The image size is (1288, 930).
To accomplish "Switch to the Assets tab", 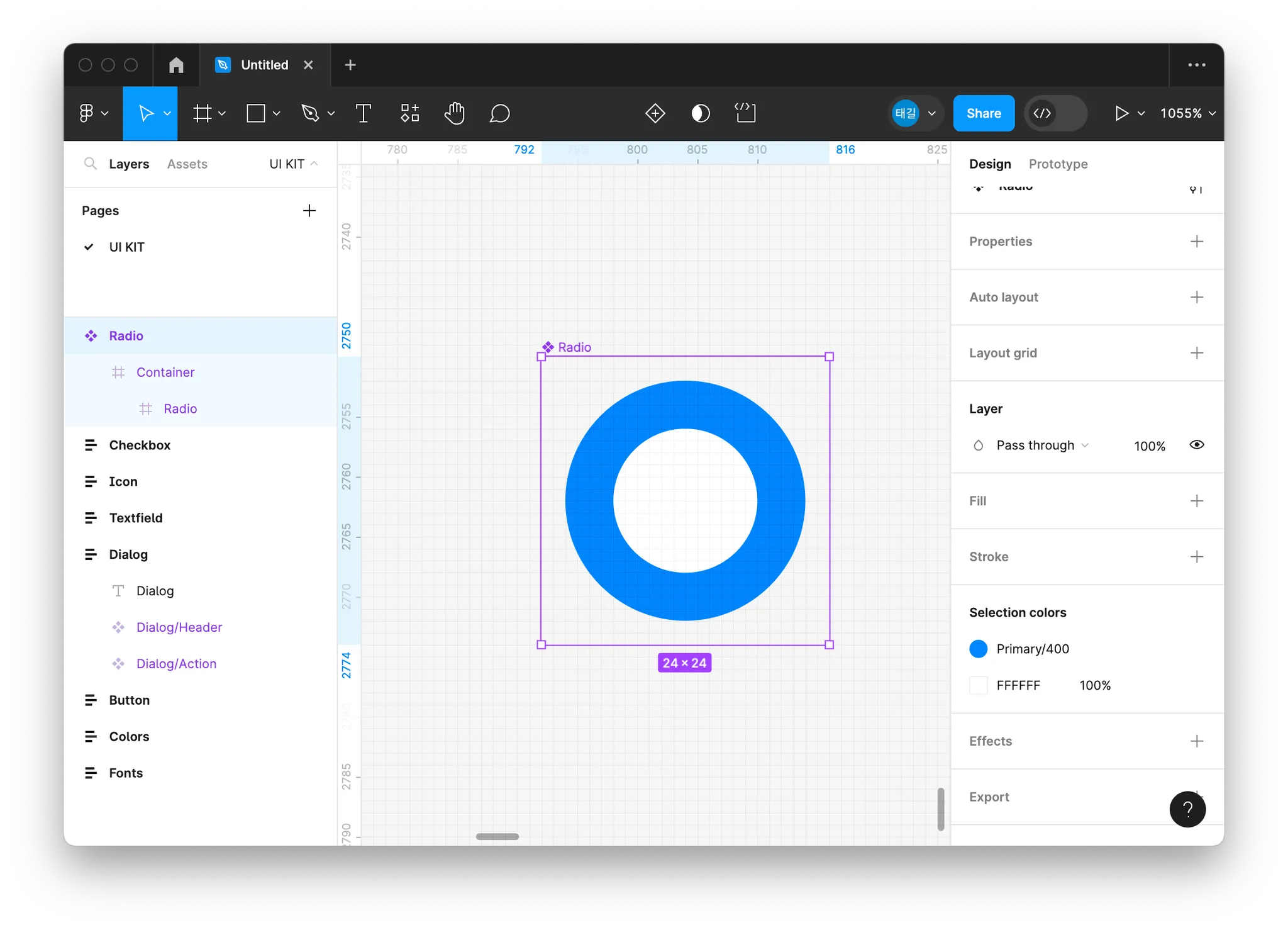I will 187,164.
